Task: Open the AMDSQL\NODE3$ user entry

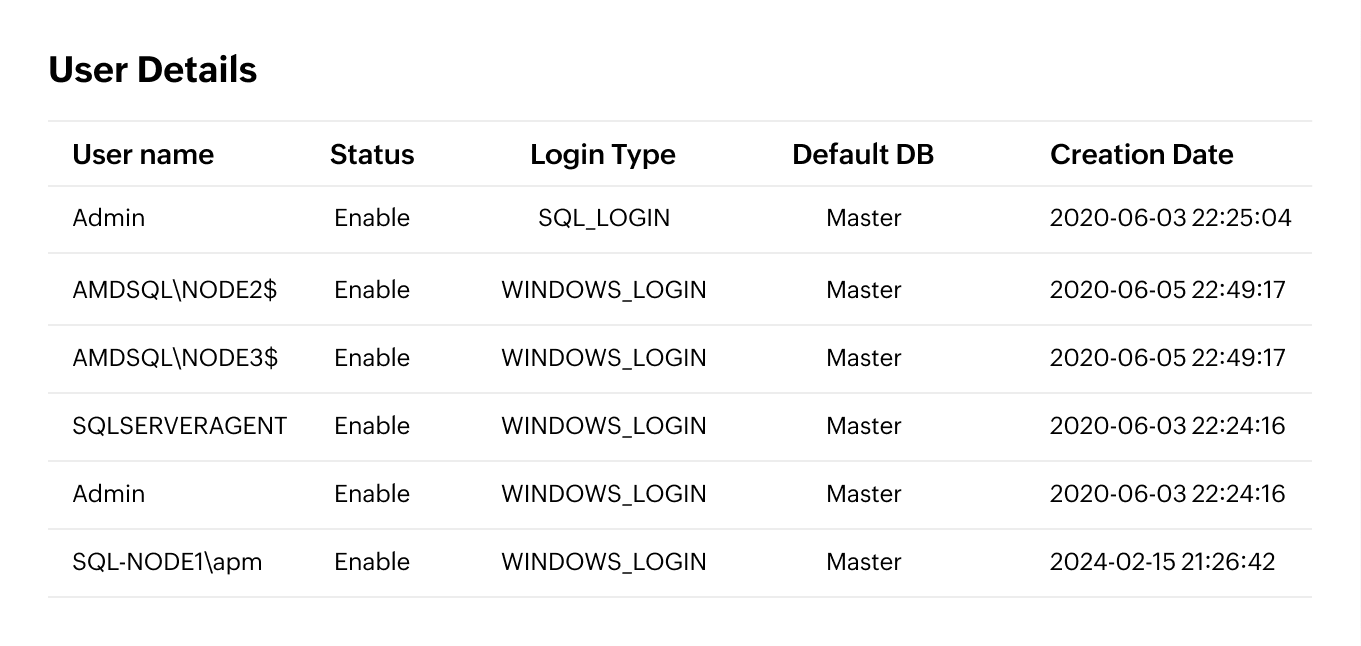Action: click(175, 358)
